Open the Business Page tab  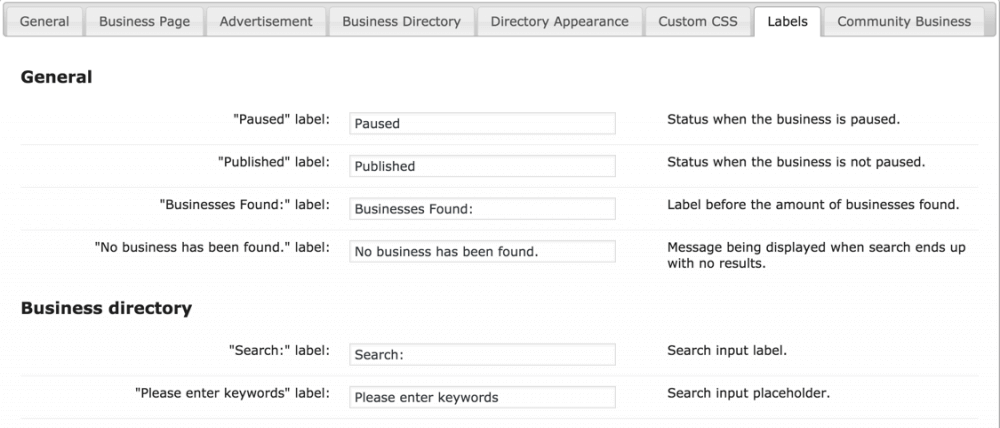[x=144, y=21]
